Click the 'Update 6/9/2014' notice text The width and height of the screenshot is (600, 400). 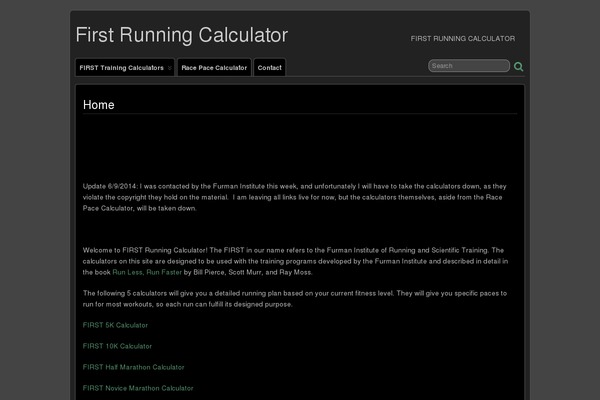point(295,197)
